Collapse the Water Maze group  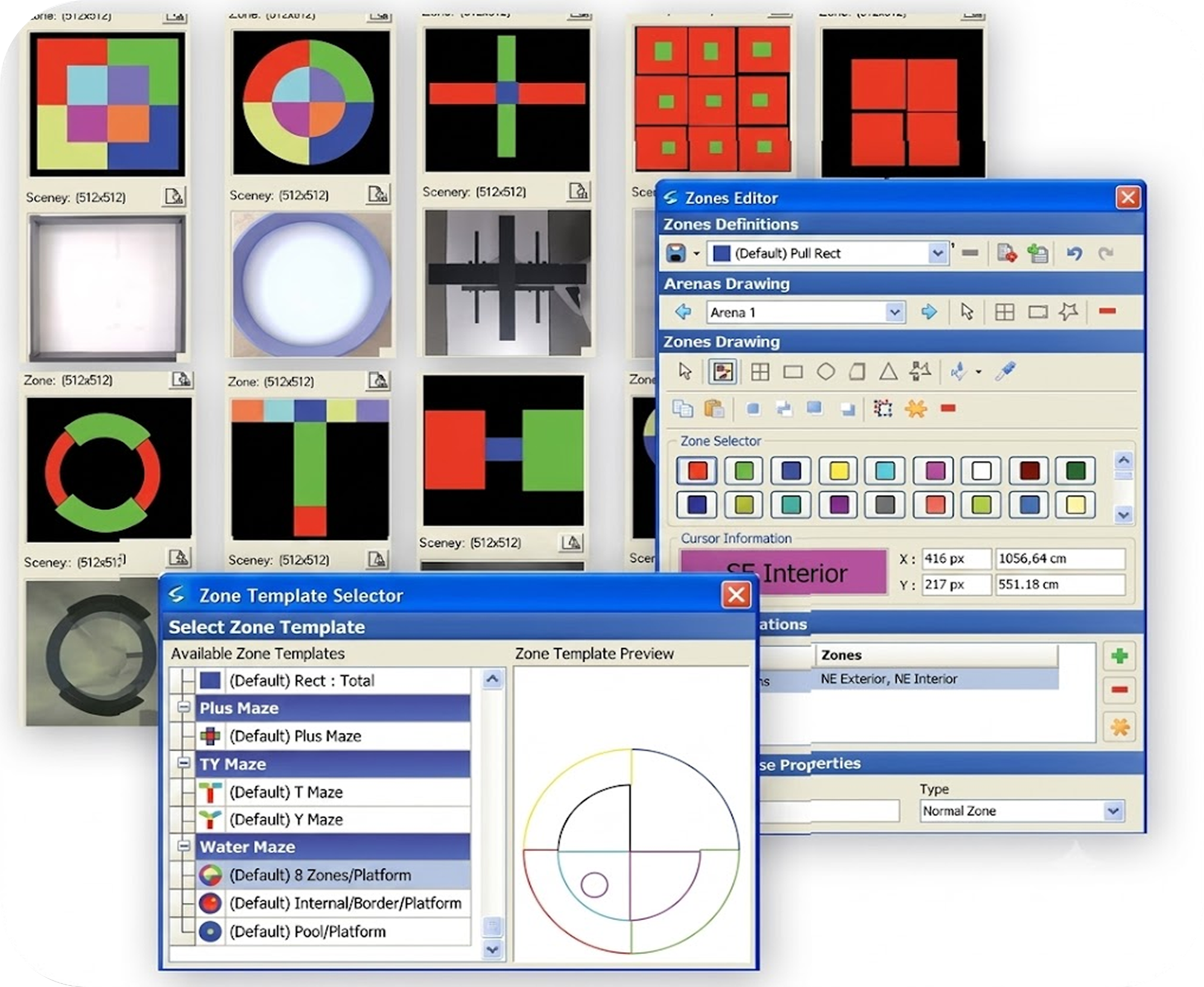184,846
